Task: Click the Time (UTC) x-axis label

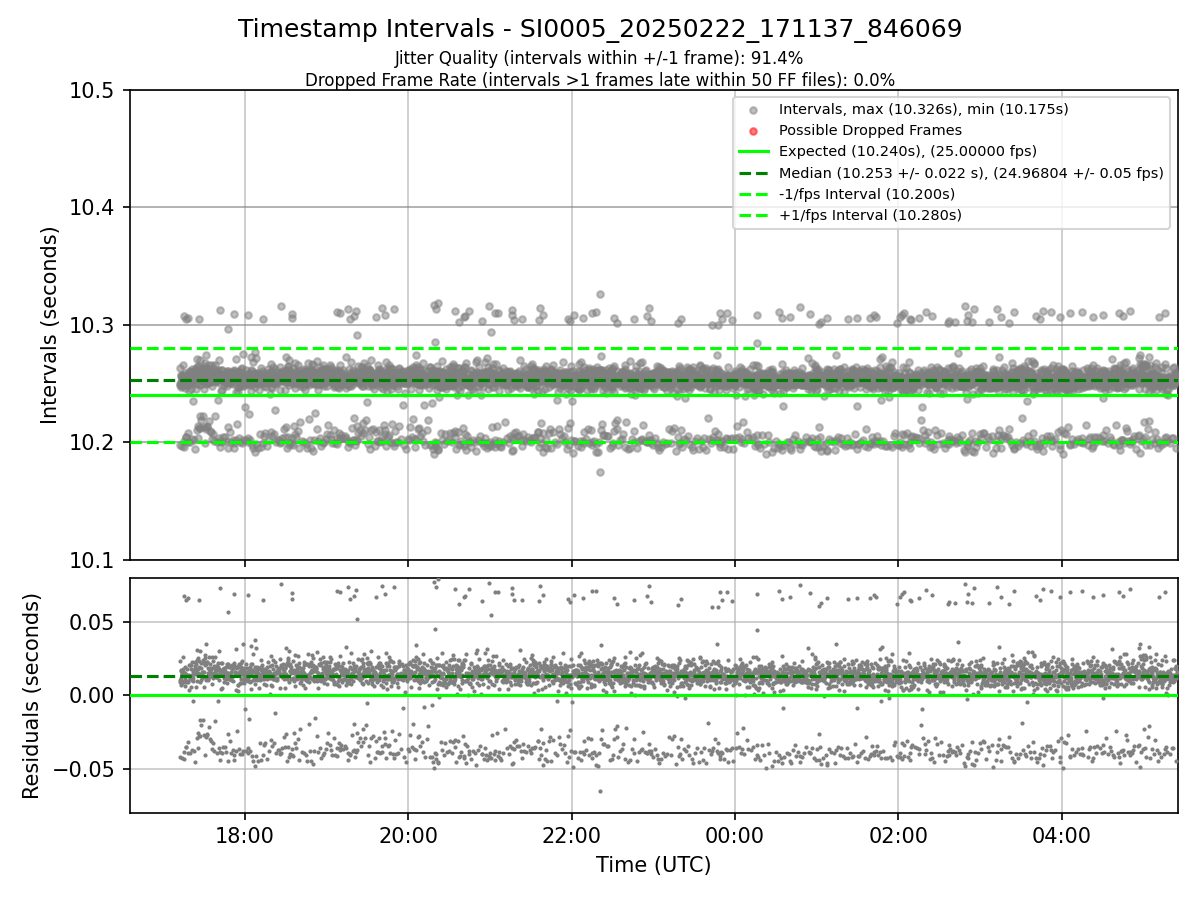Action: point(653,865)
